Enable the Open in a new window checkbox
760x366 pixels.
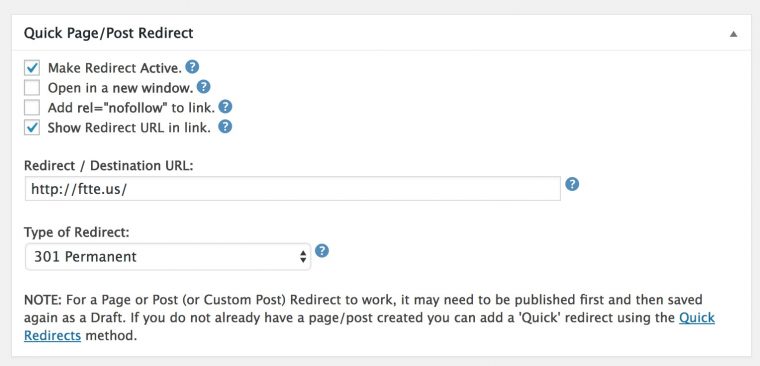tap(32, 88)
